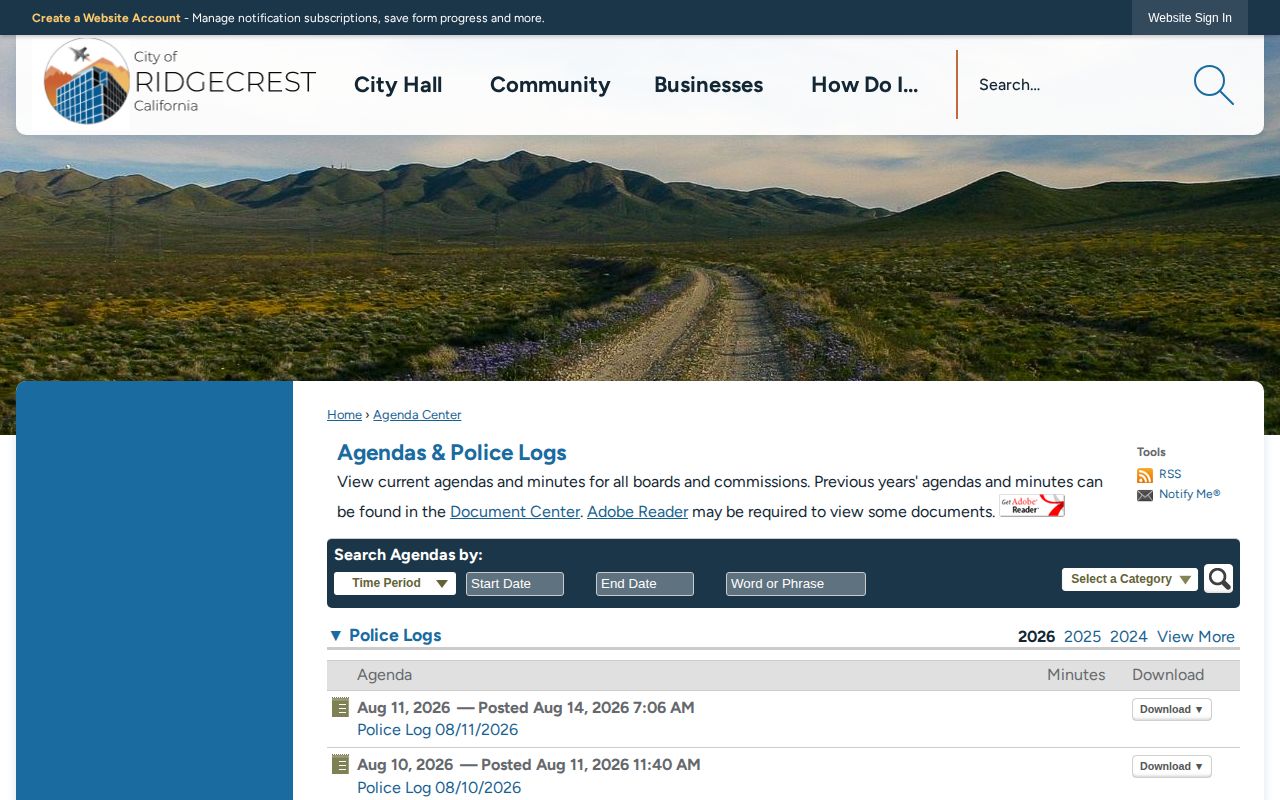Click the Agenda Center breadcrumb link
This screenshot has width=1280, height=800.
(x=417, y=415)
